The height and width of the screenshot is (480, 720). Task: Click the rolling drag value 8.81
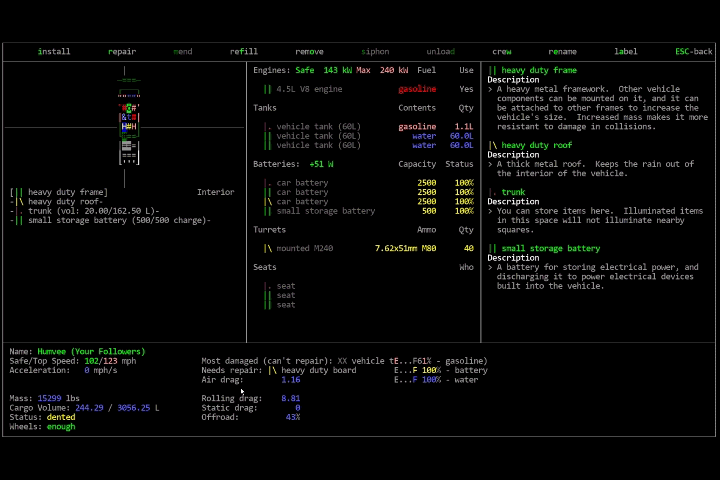(x=291, y=398)
